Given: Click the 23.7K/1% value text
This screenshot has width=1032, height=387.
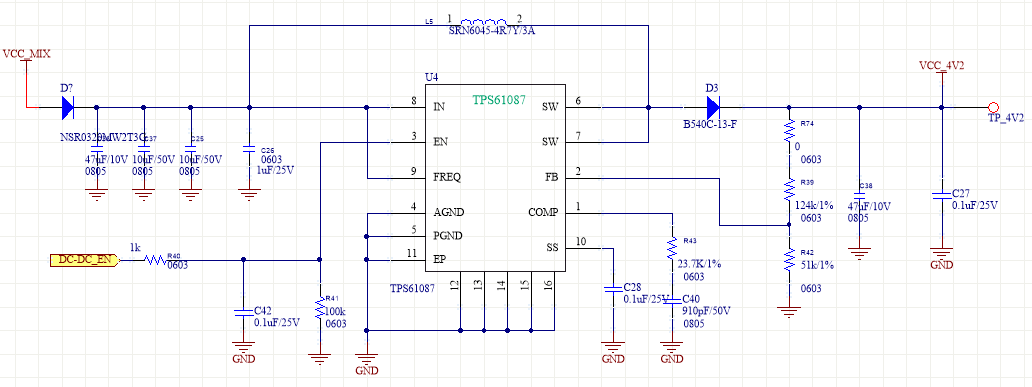Looking at the screenshot, I should point(699,263).
